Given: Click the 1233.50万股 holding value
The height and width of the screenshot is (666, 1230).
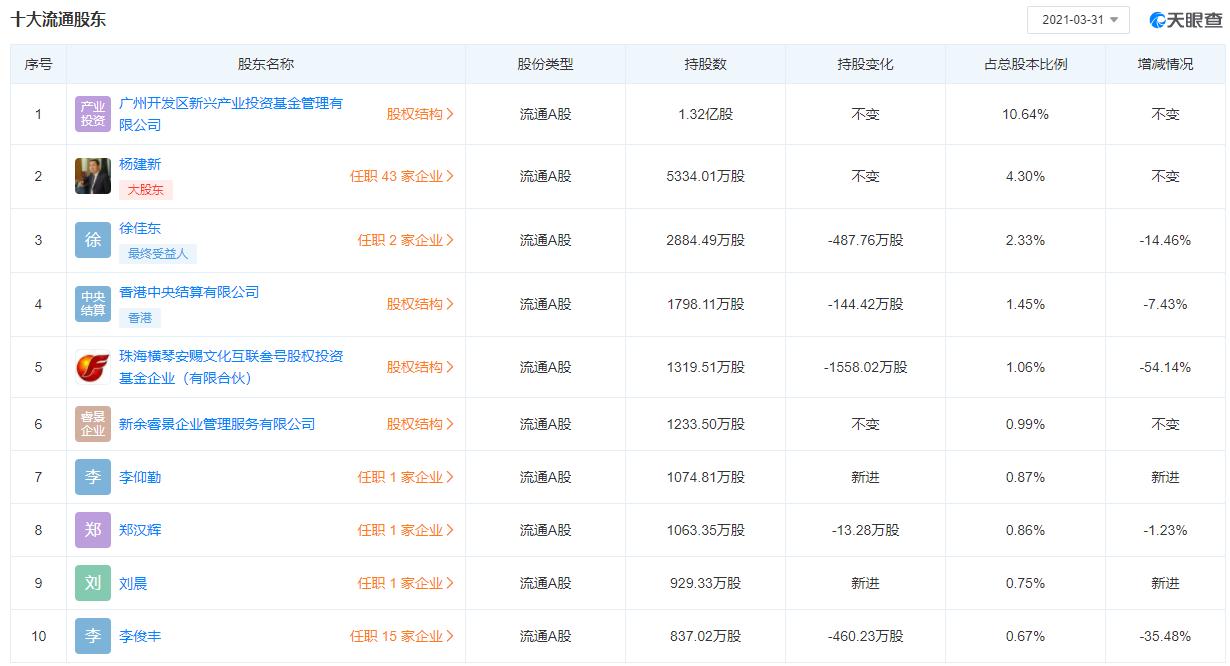Looking at the screenshot, I should [x=706, y=424].
